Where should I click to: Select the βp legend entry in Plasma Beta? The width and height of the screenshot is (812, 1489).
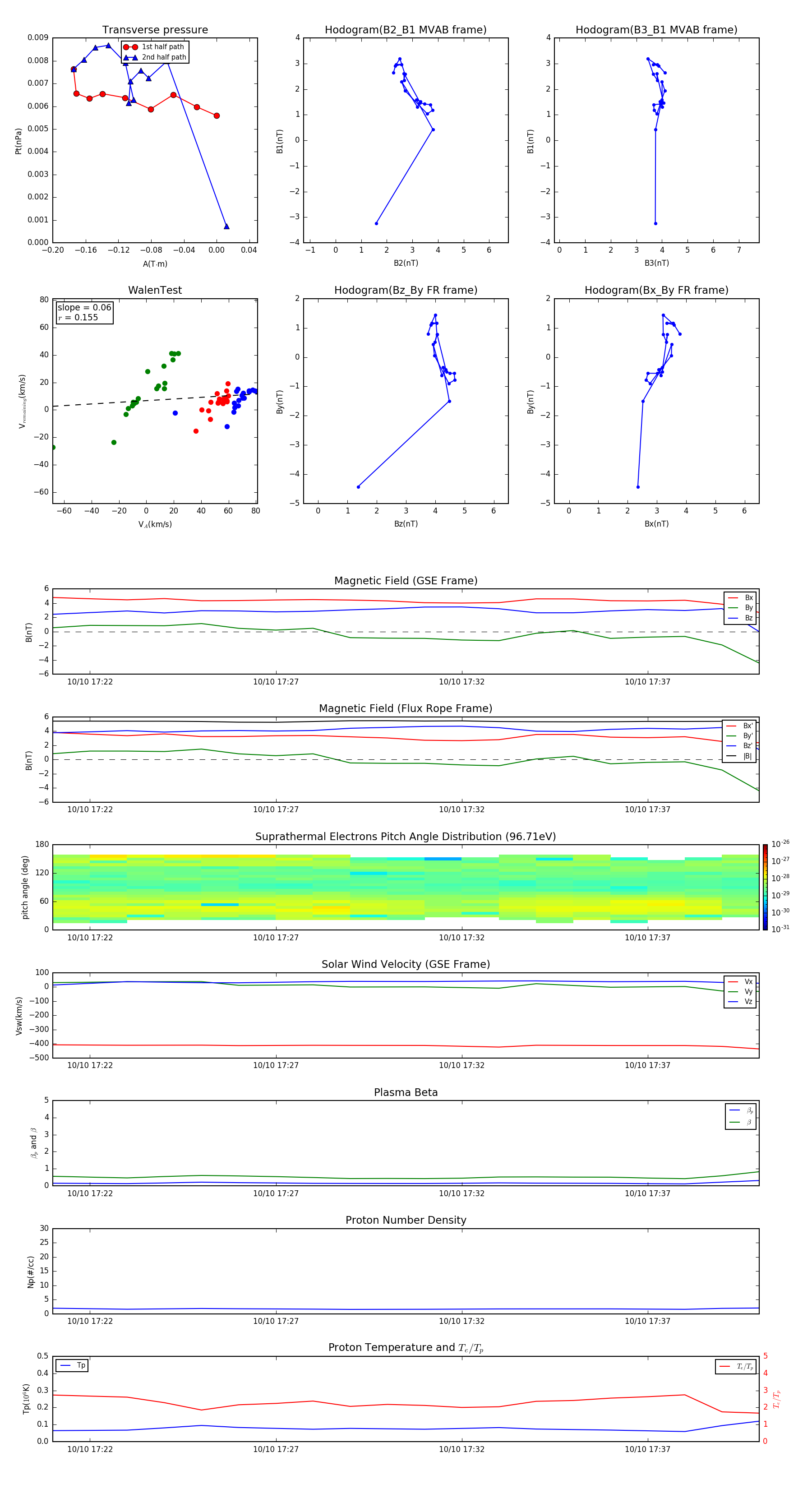(x=741, y=1110)
